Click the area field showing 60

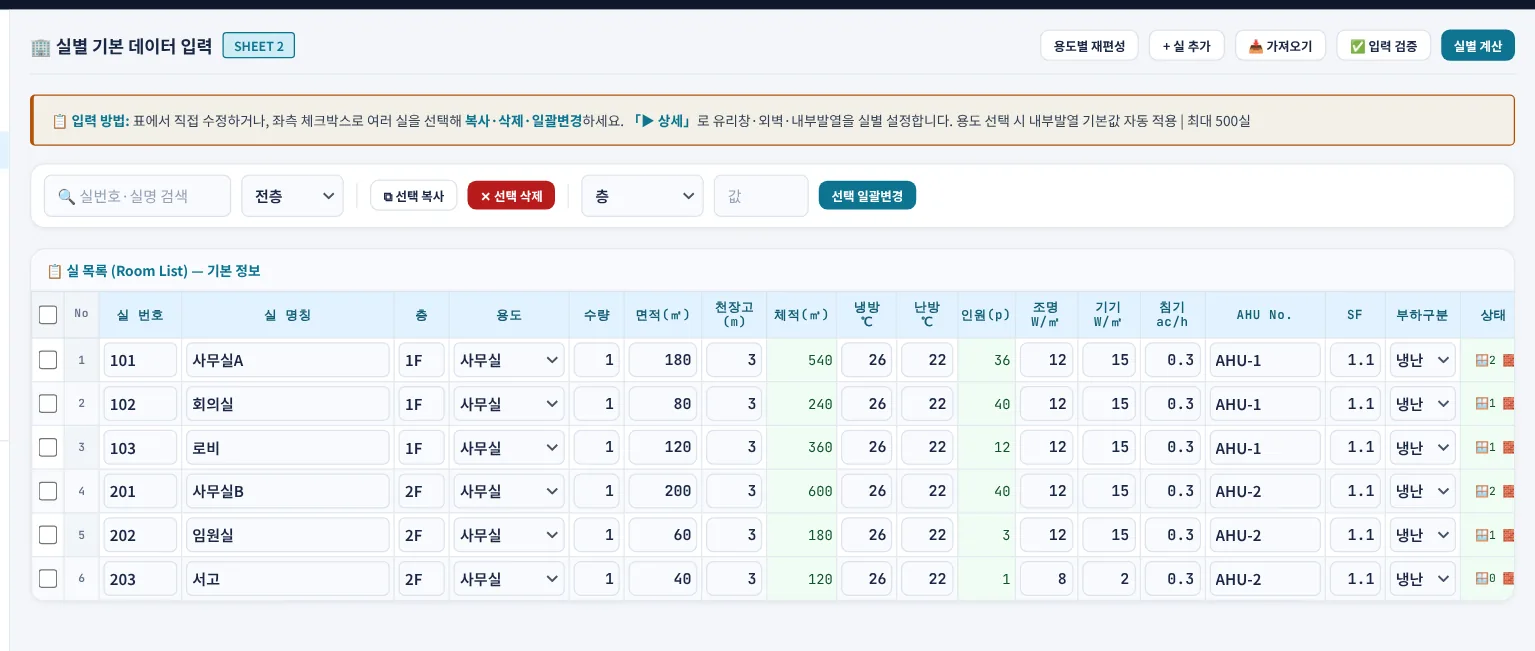pyautogui.click(x=663, y=535)
